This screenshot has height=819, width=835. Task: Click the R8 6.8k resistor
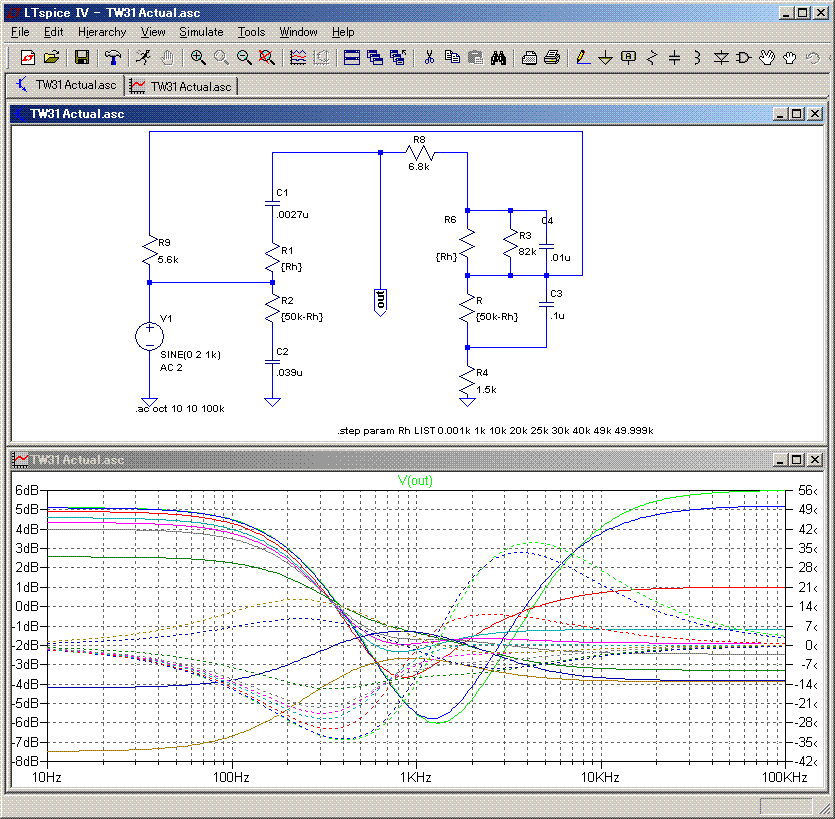[x=420, y=153]
